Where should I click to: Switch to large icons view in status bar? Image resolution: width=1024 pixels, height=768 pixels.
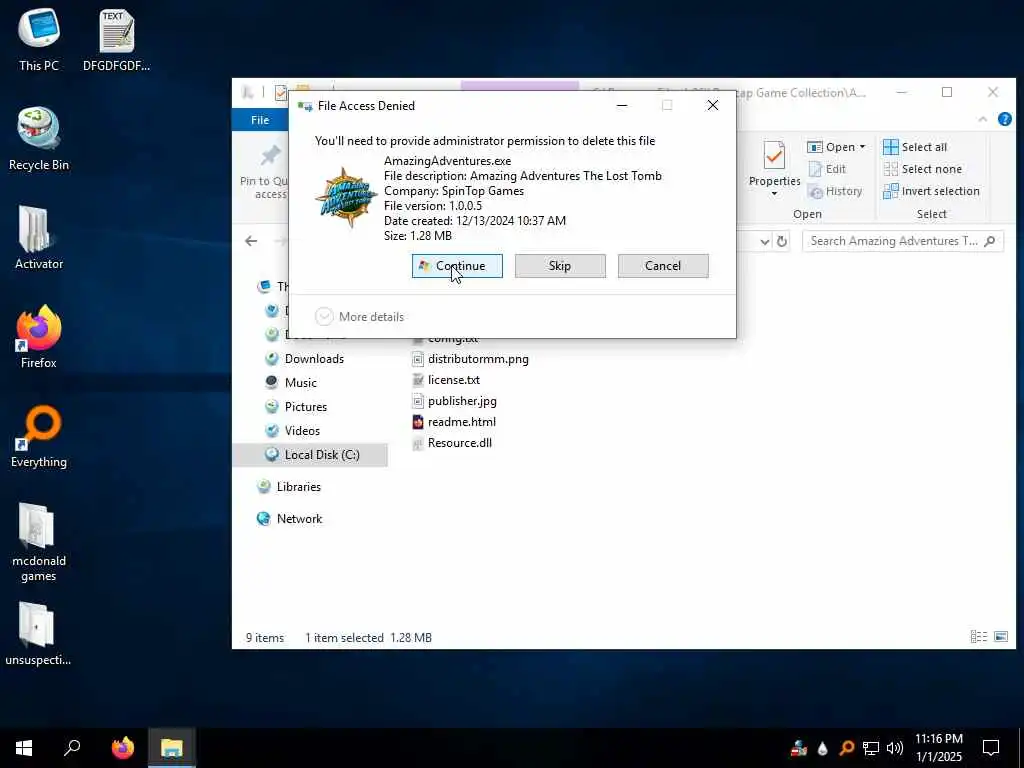[1000, 637]
